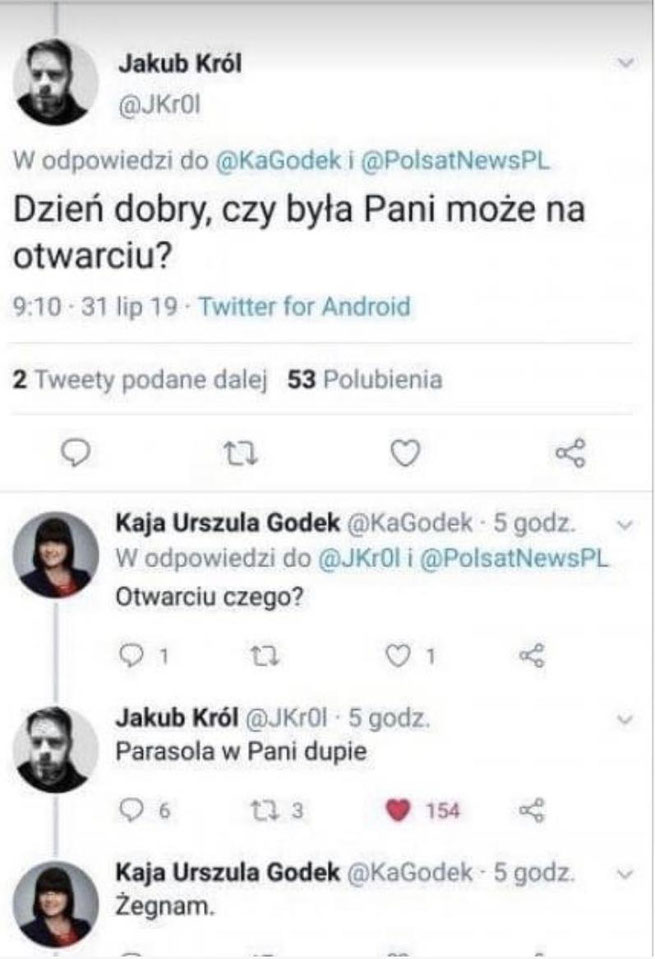The height and width of the screenshot is (959, 655).
Task: Share the "Parasola w Pani dupie" tweet
Action: click(x=532, y=809)
